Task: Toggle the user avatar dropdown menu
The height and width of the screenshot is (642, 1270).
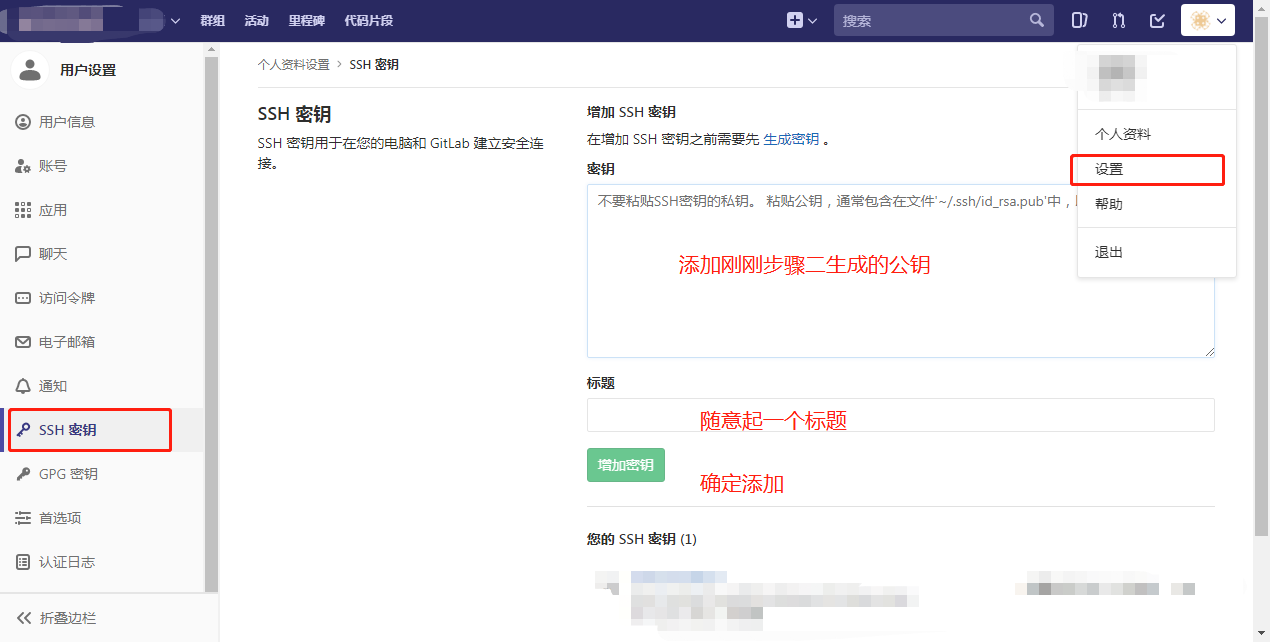Action: 1208,20
